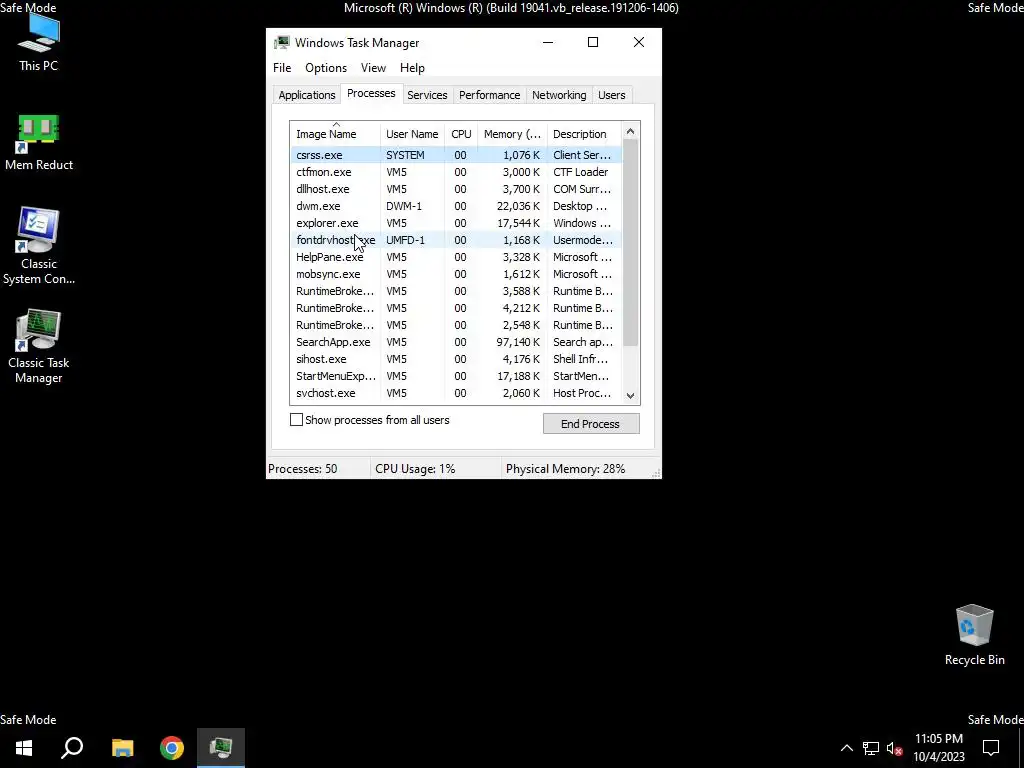Select RuntimeBroker row using 4,212 K
This screenshot has height=768, width=1024.
pyautogui.click(x=456, y=308)
